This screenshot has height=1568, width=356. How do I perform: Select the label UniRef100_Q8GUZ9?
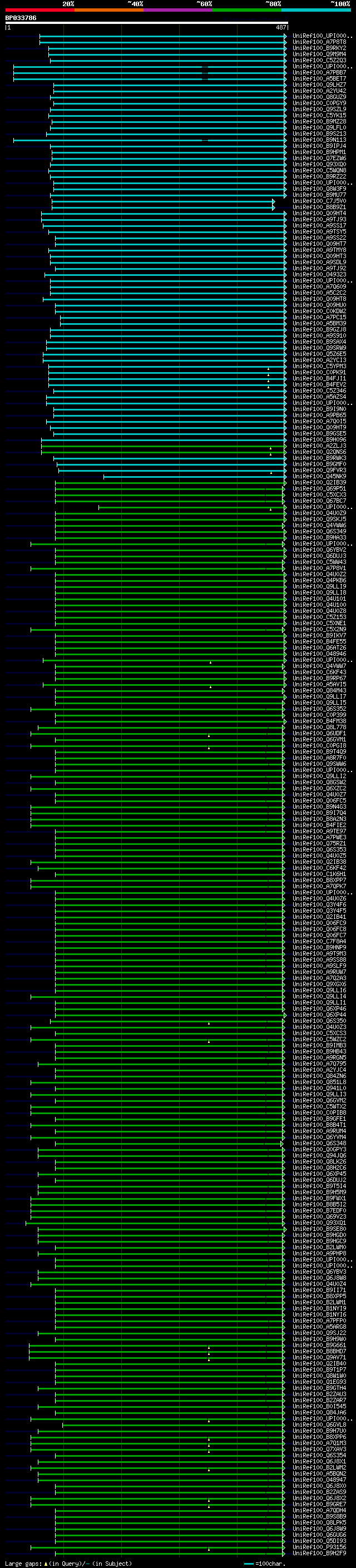point(319,97)
